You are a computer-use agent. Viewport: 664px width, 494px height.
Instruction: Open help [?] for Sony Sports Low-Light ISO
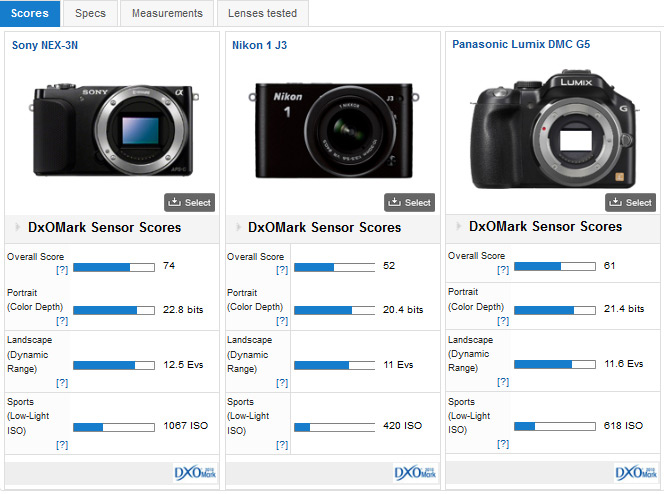tap(62, 444)
